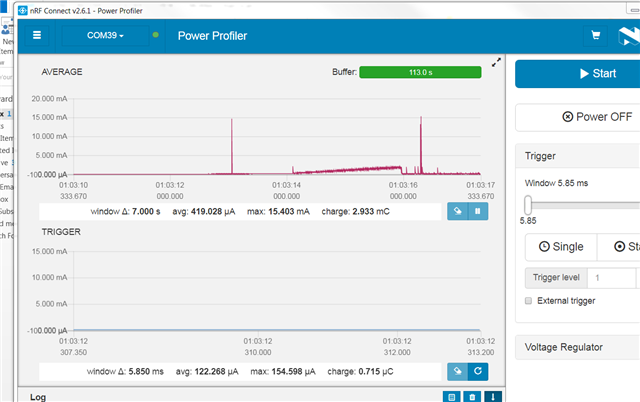
Task: Open the log file icon button
Action: tap(451, 397)
